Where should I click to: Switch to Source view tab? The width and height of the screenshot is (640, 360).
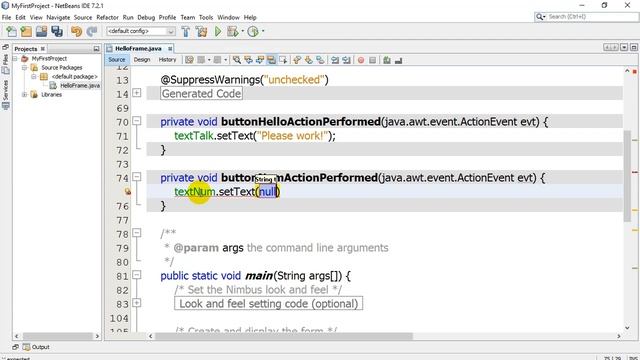117,60
